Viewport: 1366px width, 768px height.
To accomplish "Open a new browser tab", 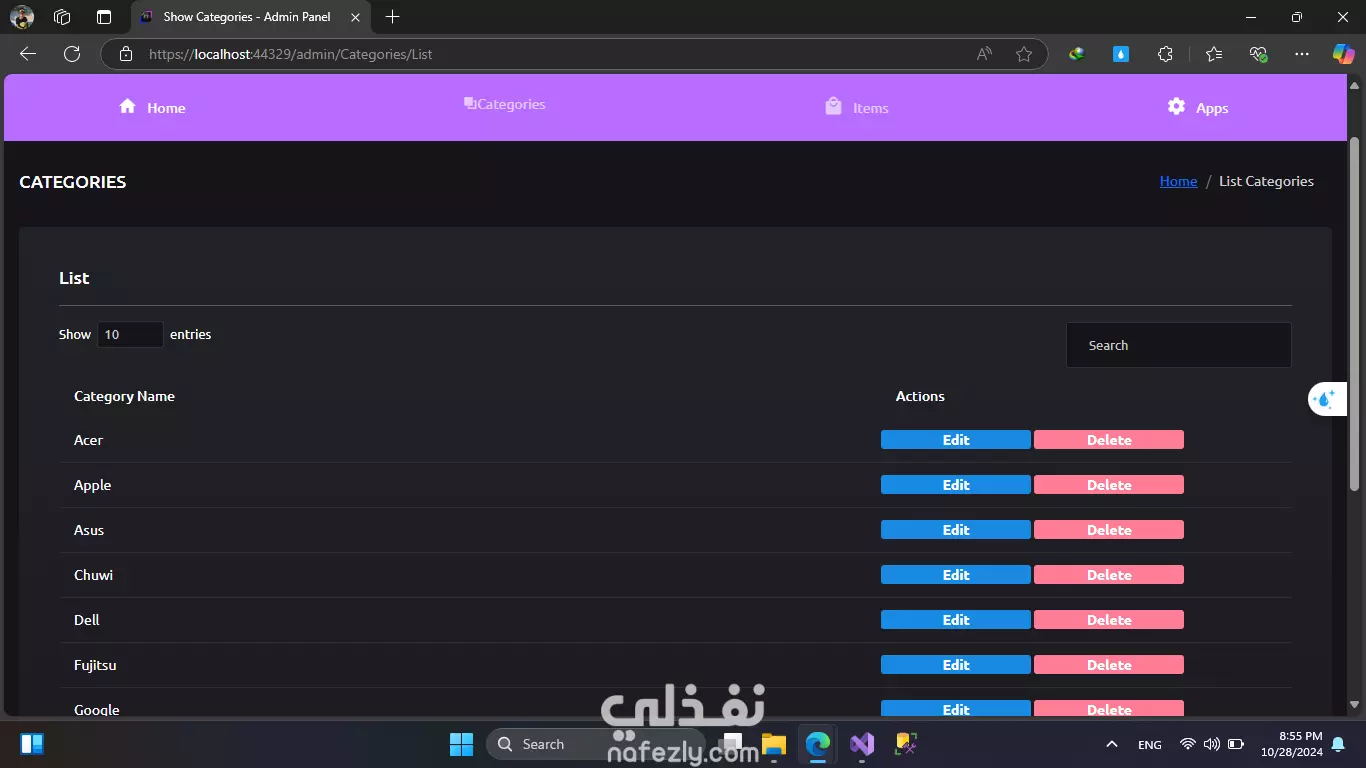I will click(x=393, y=17).
